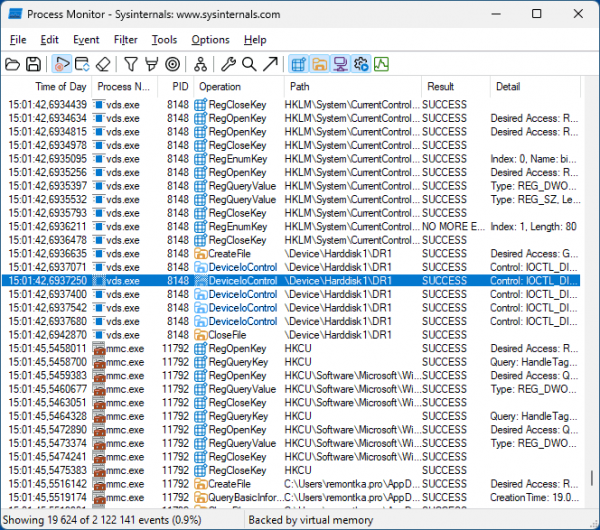Open the Help menu
This screenshot has width=600, height=530.
coord(255,40)
